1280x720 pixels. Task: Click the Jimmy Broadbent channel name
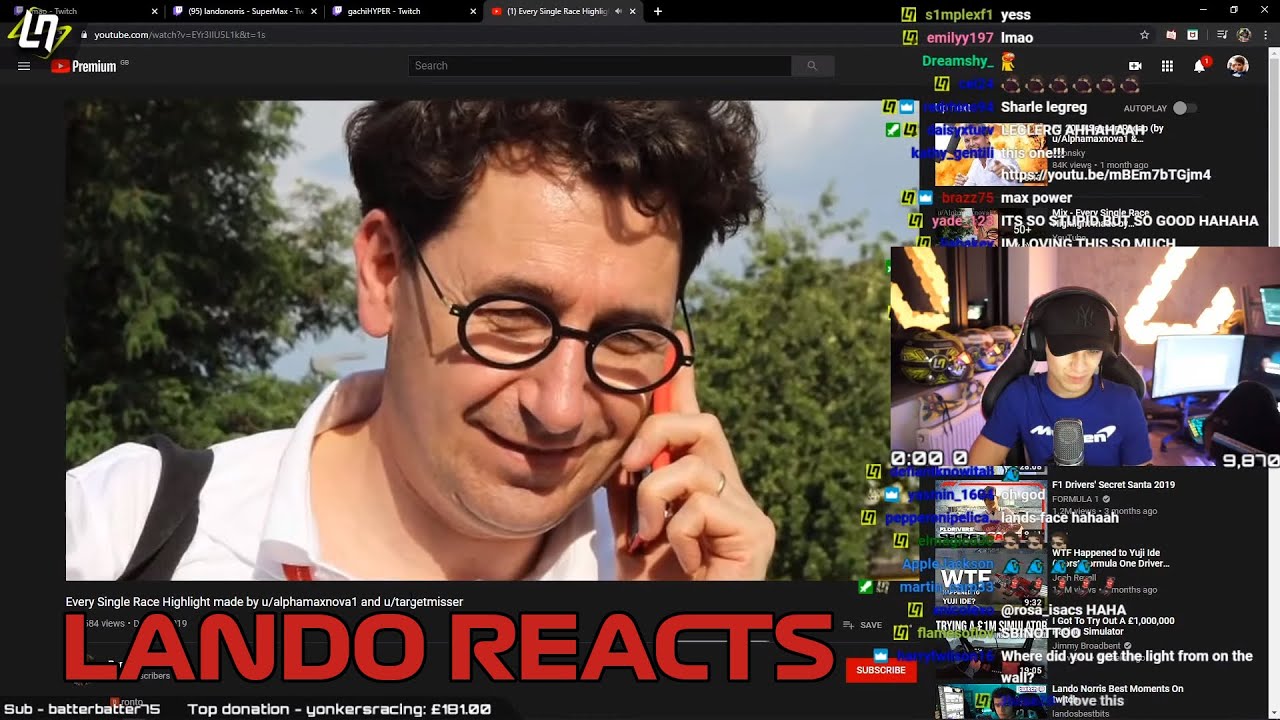[1087, 646]
